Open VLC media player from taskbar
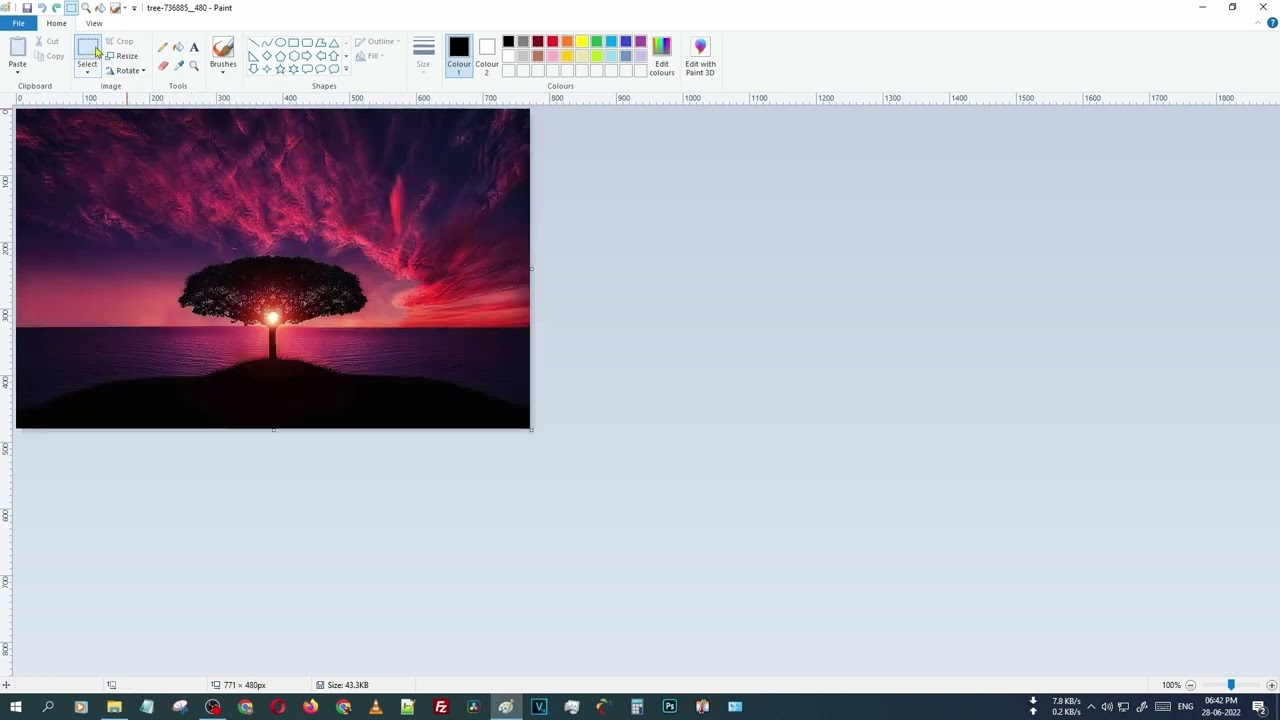Screen dimensions: 1280x720 pyautogui.click(x=376, y=707)
